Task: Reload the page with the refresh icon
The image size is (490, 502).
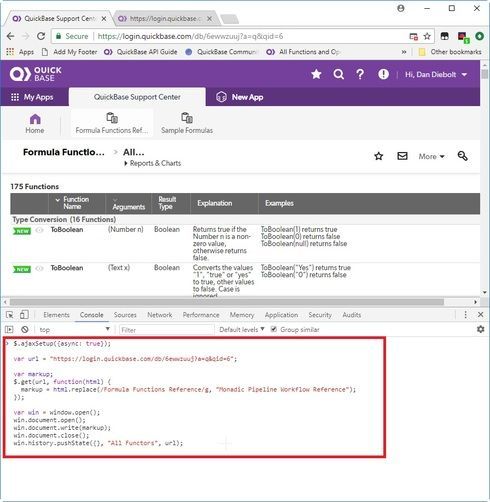Action: pyautogui.click(x=41, y=36)
